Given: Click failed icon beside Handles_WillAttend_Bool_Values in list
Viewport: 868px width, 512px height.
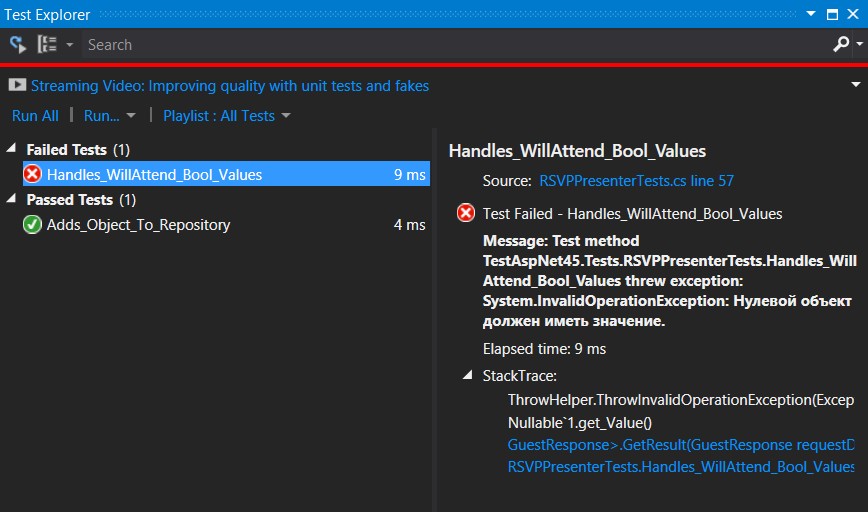Looking at the screenshot, I should pos(33,174).
